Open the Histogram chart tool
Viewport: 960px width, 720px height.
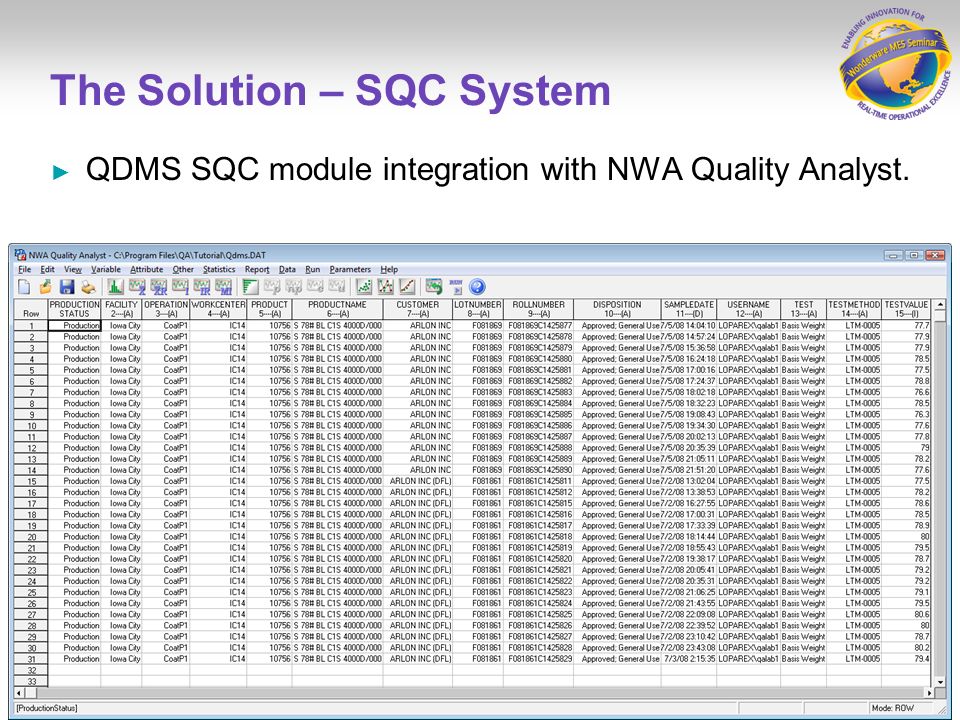116,287
